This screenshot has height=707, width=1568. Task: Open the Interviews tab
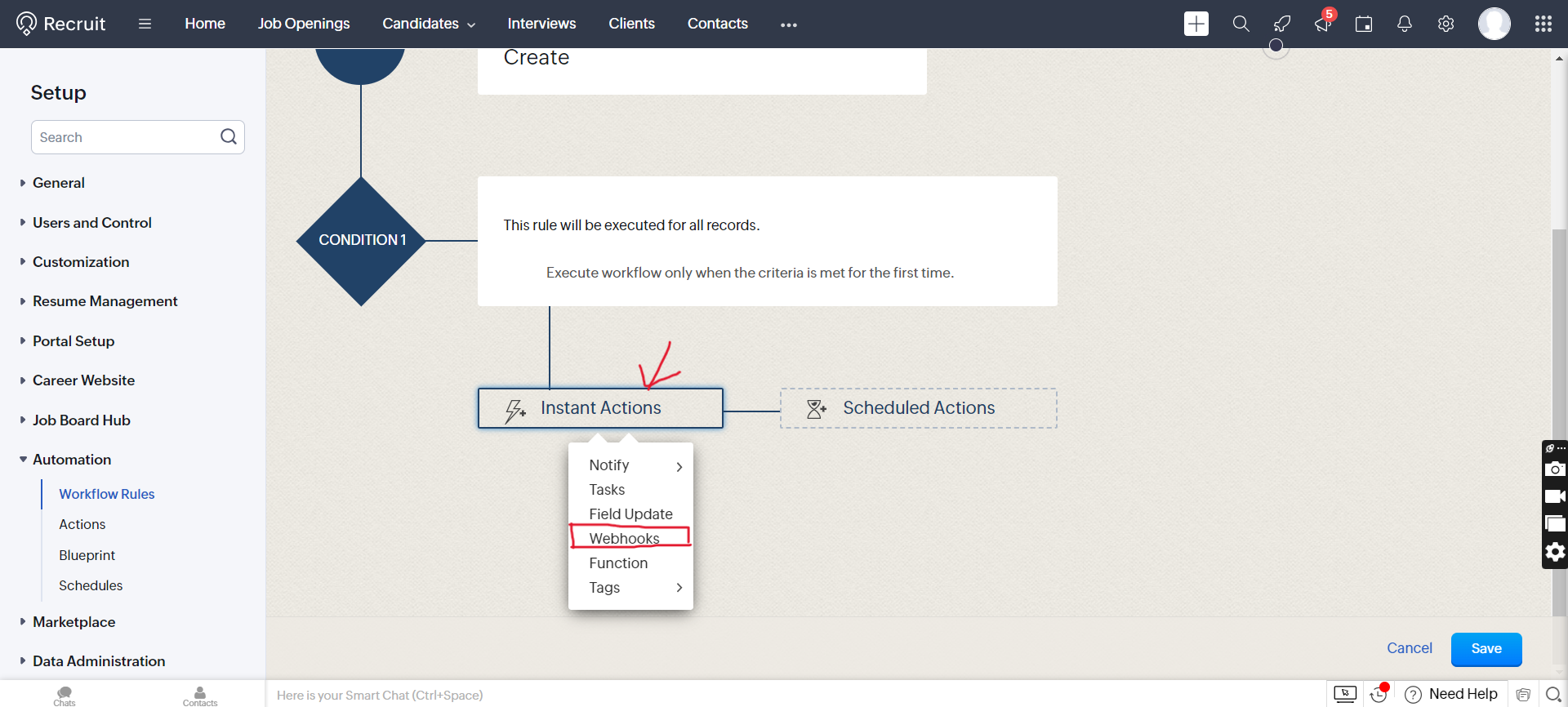pyautogui.click(x=541, y=24)
